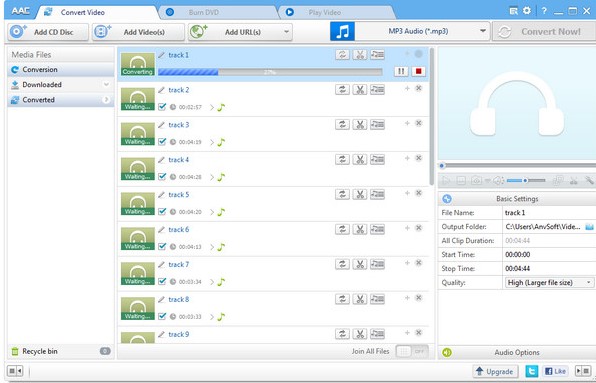Click the Upgrade button
Screen dimensions: 596x383
pos(495,371)
